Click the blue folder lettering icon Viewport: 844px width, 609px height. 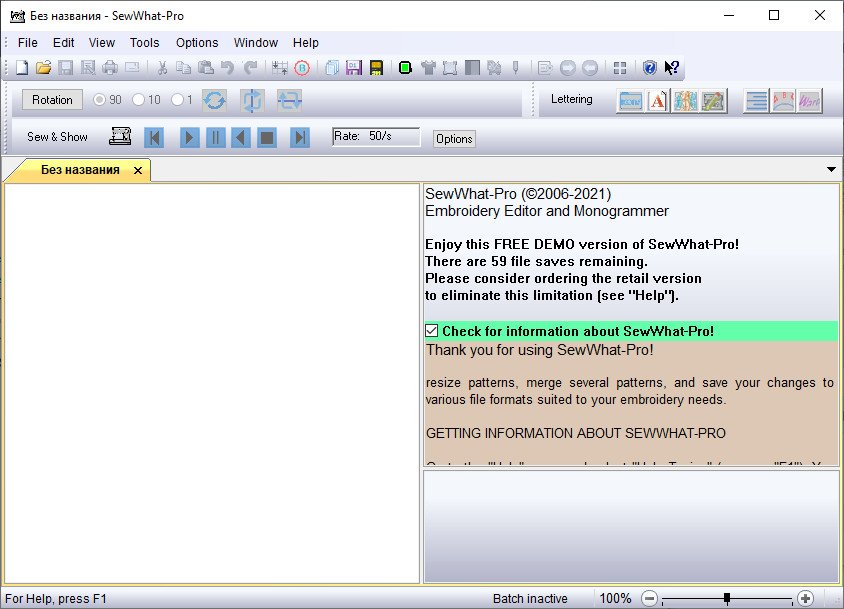[630, 101]
